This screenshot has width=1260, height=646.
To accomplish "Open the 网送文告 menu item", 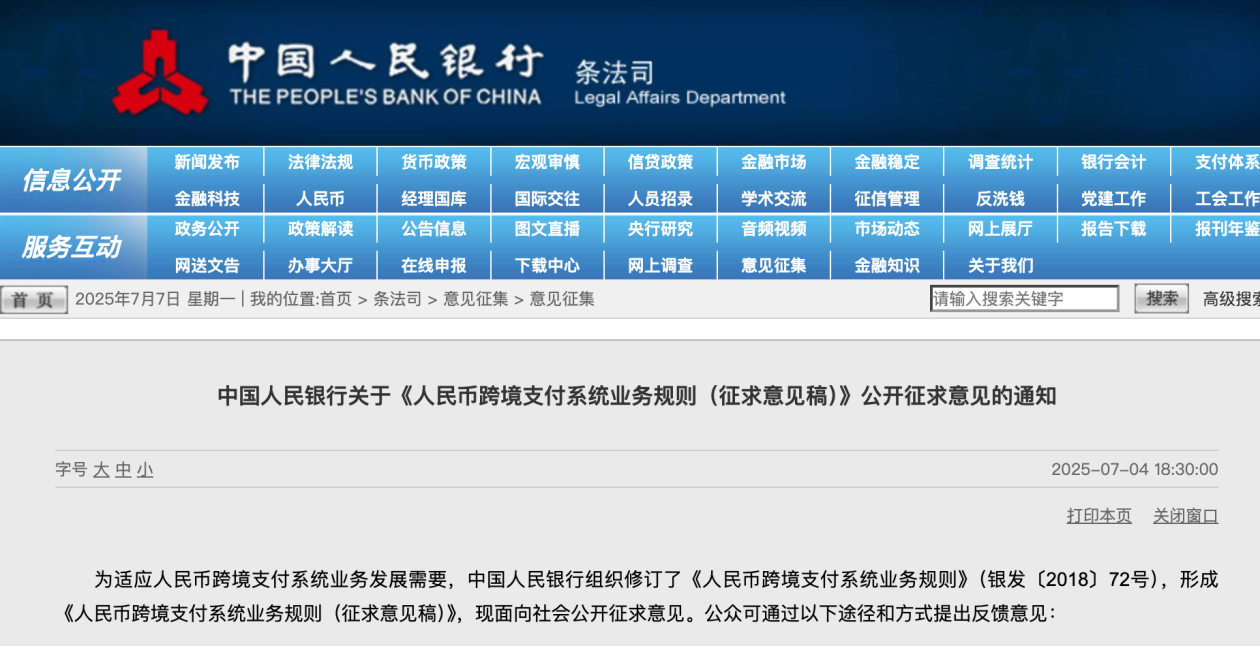I will (207, 266).
